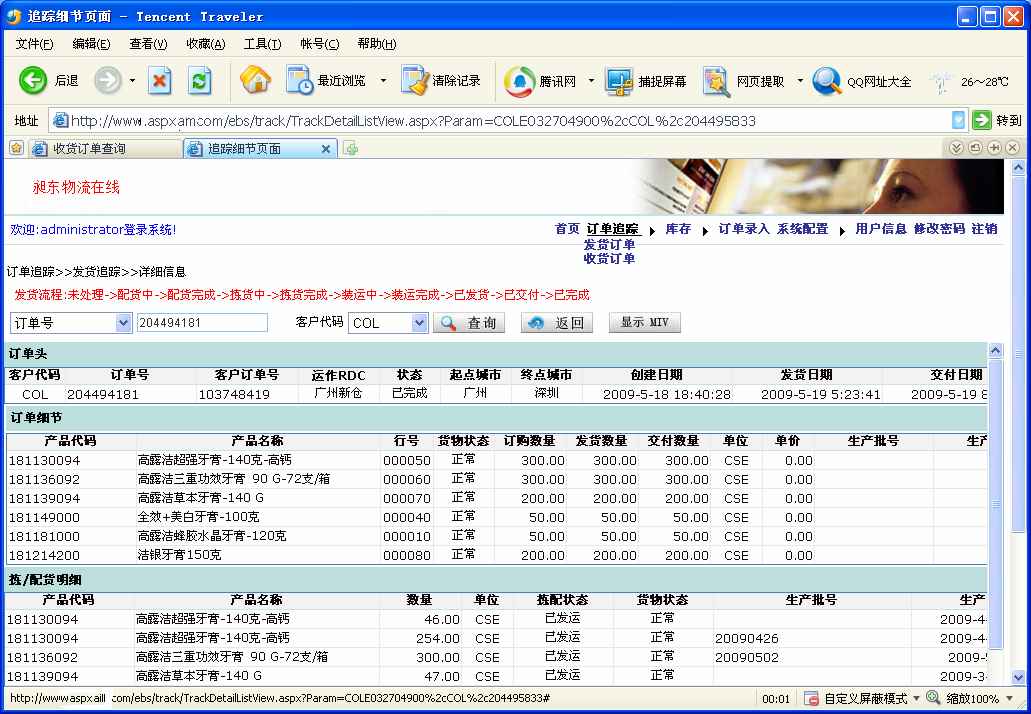1031x714 pixels.
Task: Open the 工具(T) menu
Action: [262, 44]
